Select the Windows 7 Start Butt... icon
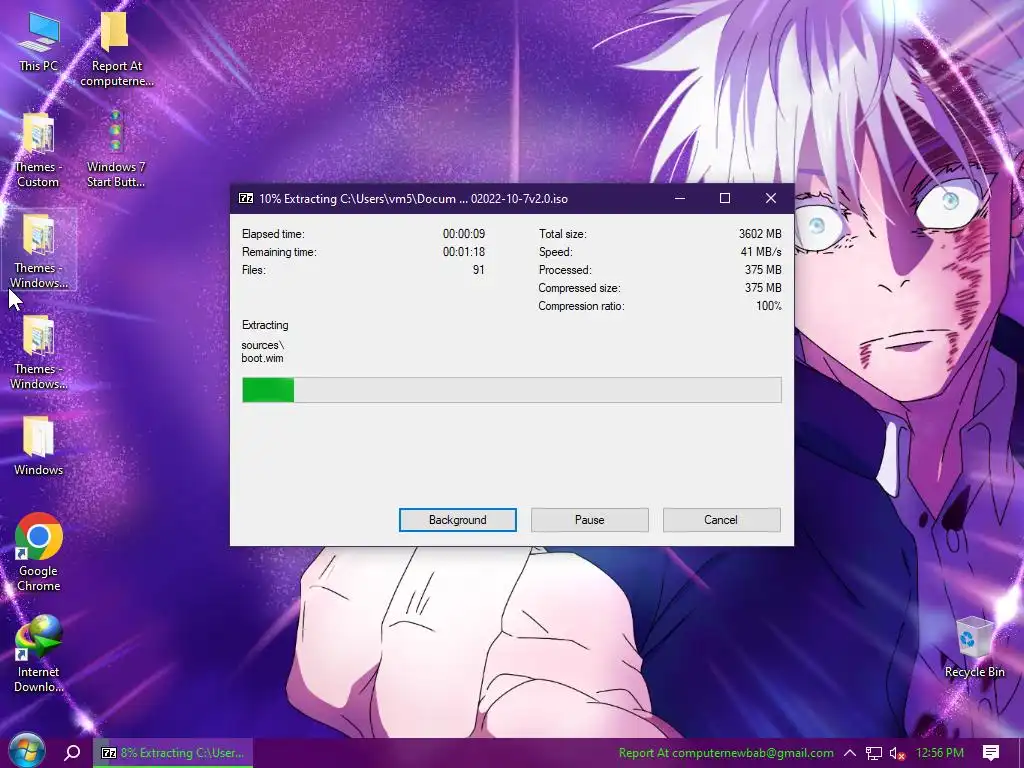Viewport: 1024px width, 768px height. pyautogui.click(x=116, y=150)
